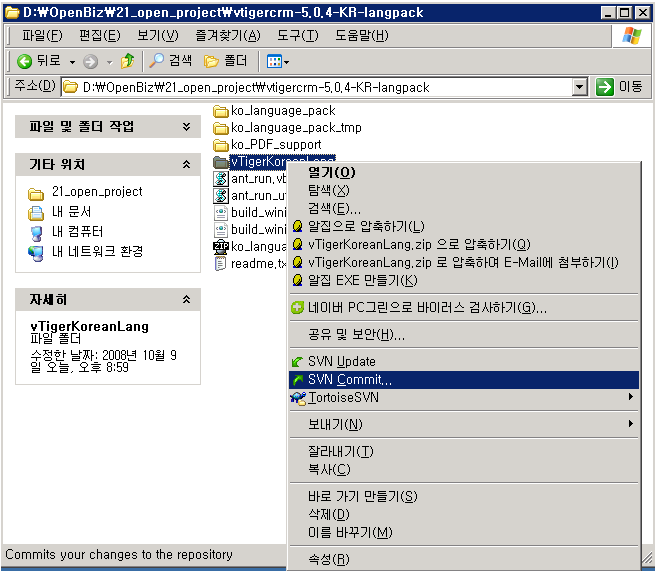Choose 삭제(D) from context menu
Image resolution: width=656 pixels, height=572 pixels.
point(464,514)
